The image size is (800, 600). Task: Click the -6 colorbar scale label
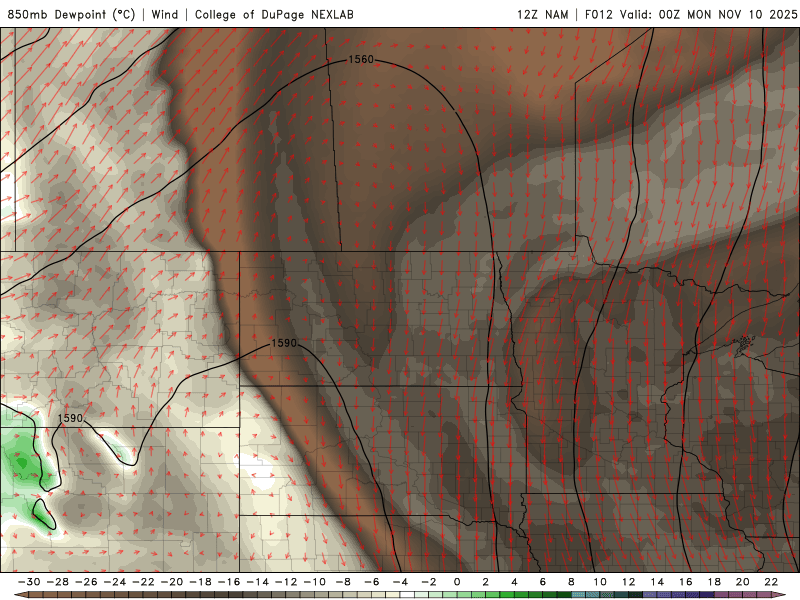[x=372, y=582]
